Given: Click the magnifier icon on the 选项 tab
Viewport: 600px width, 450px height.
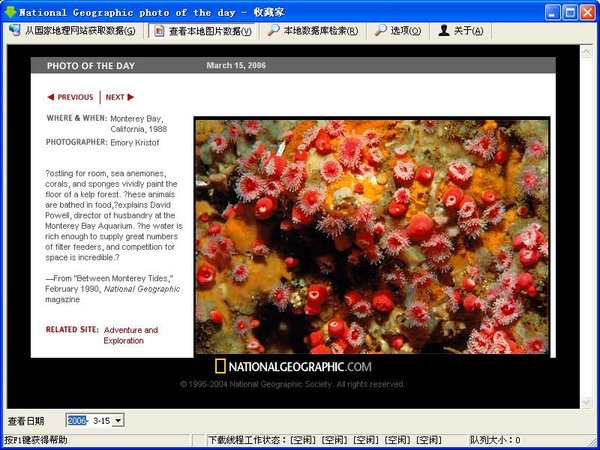Looking at the screenshot, I should pos(381,31).
